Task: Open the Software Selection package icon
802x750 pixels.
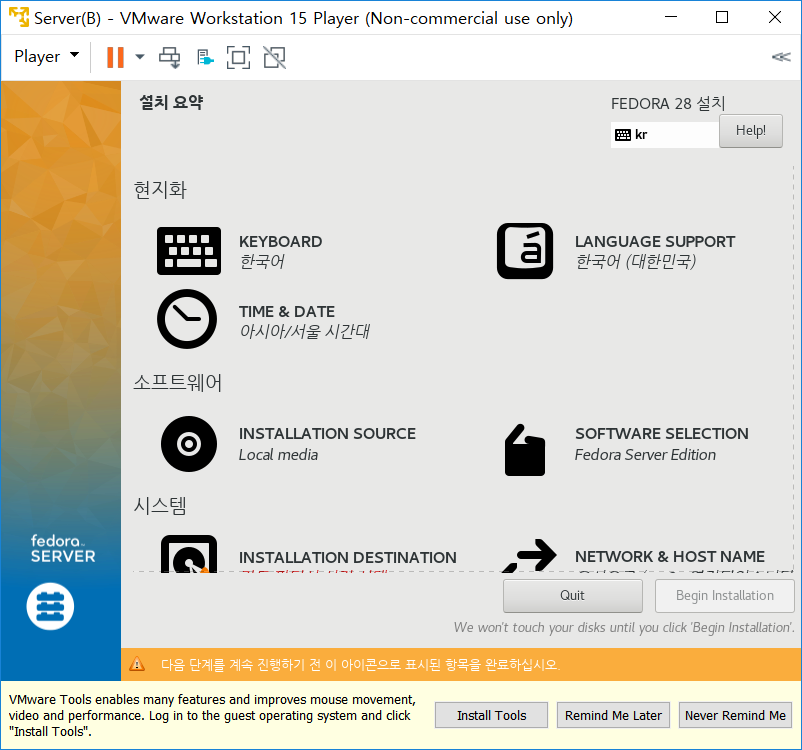Action: pyautogui.click(x=525, y=450)
